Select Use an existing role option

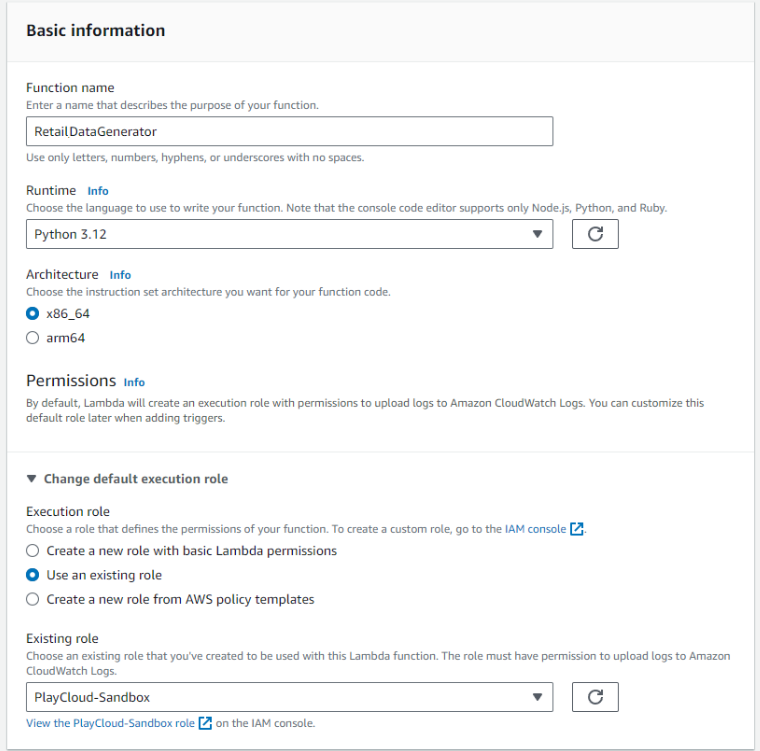pyautogui.click(x=33, y=575)
